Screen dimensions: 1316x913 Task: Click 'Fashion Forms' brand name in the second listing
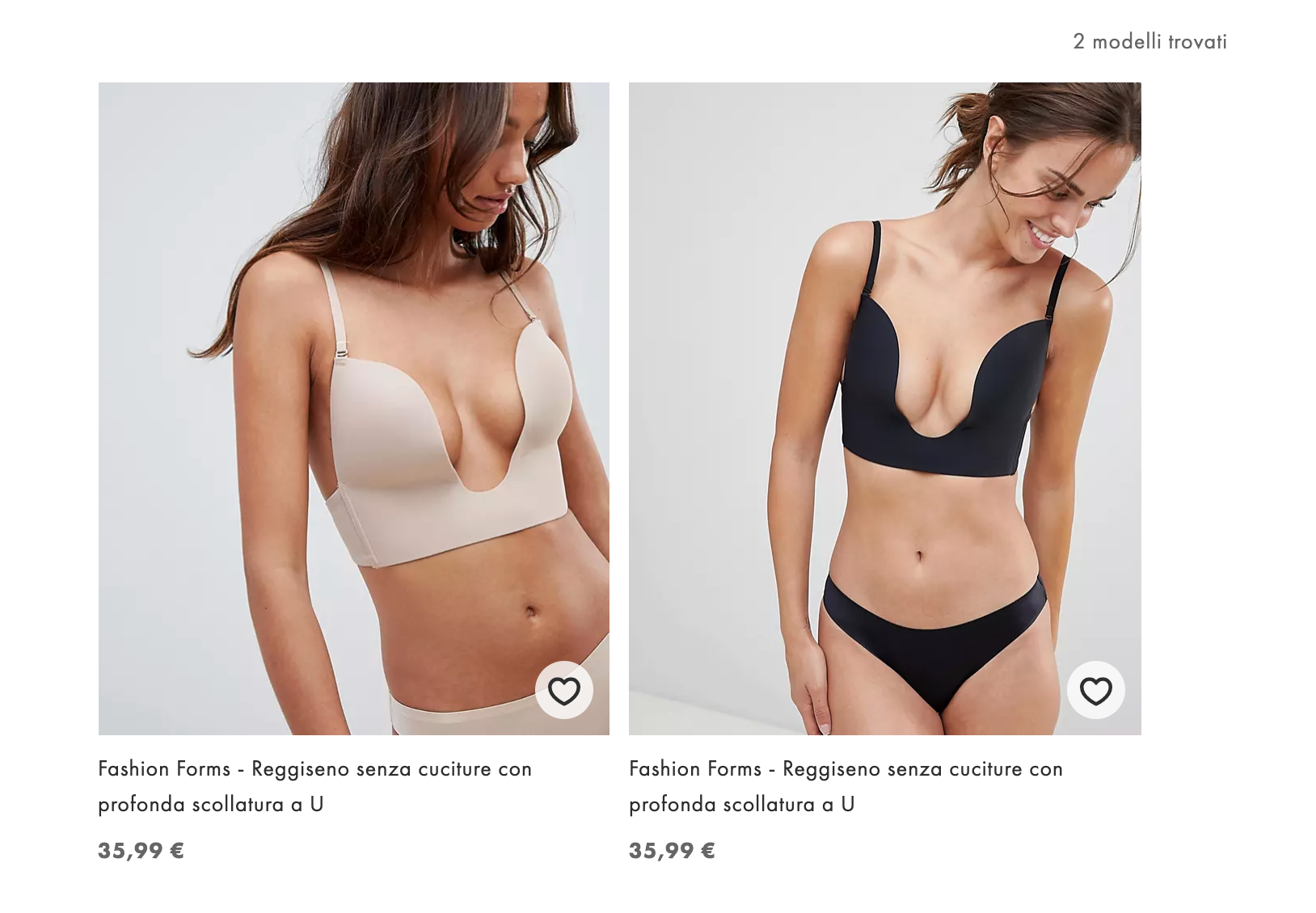tap(695, 769)
